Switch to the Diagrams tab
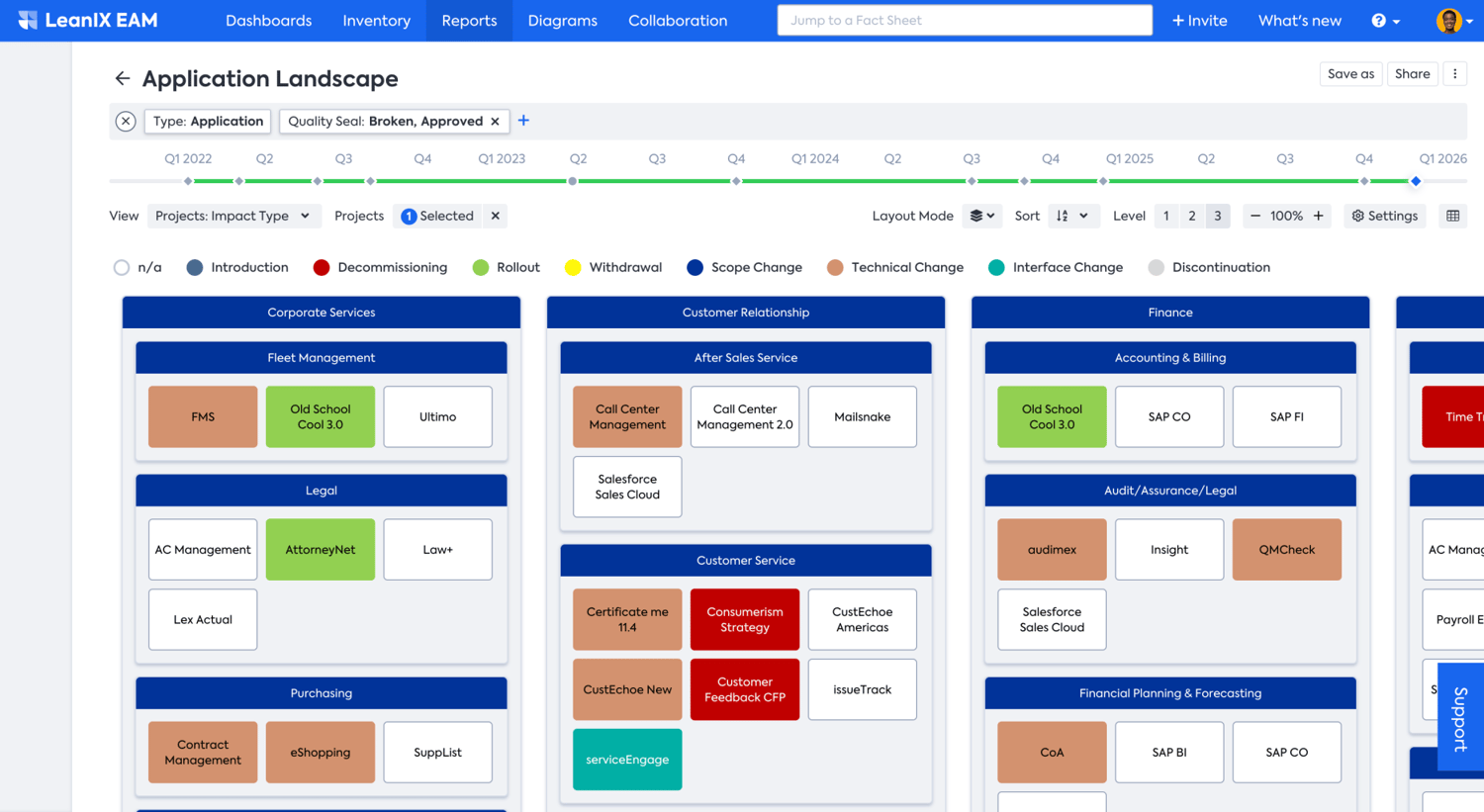 (562, 20)
